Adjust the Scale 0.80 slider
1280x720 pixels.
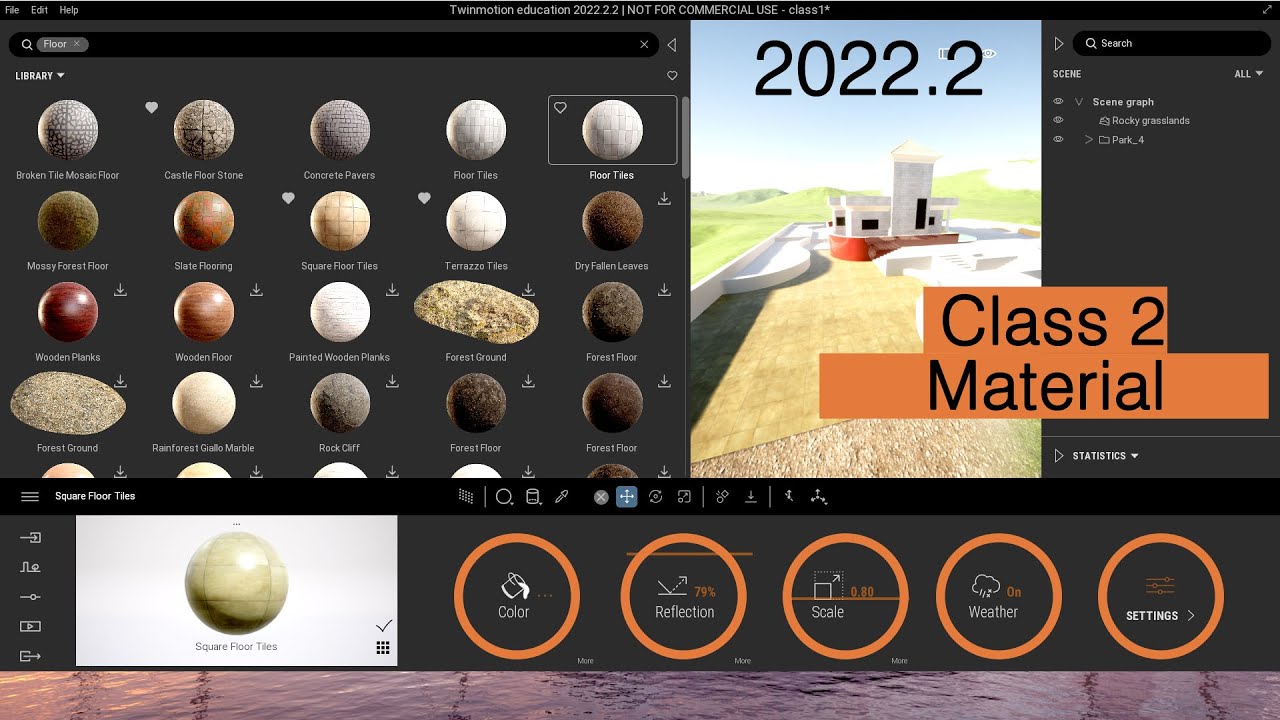tap(846, 598)
